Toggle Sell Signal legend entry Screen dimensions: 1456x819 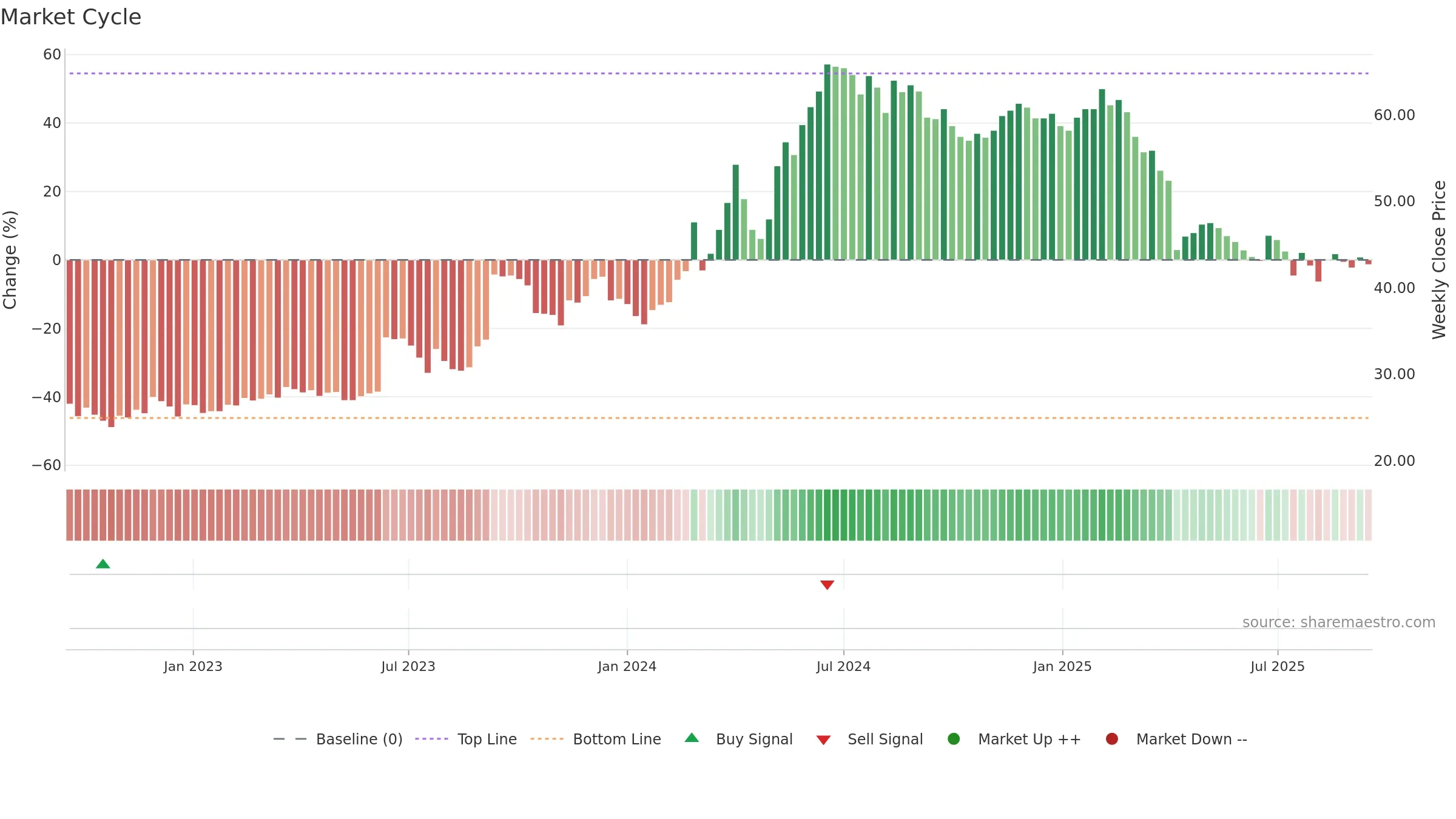[x=869, y=739]
